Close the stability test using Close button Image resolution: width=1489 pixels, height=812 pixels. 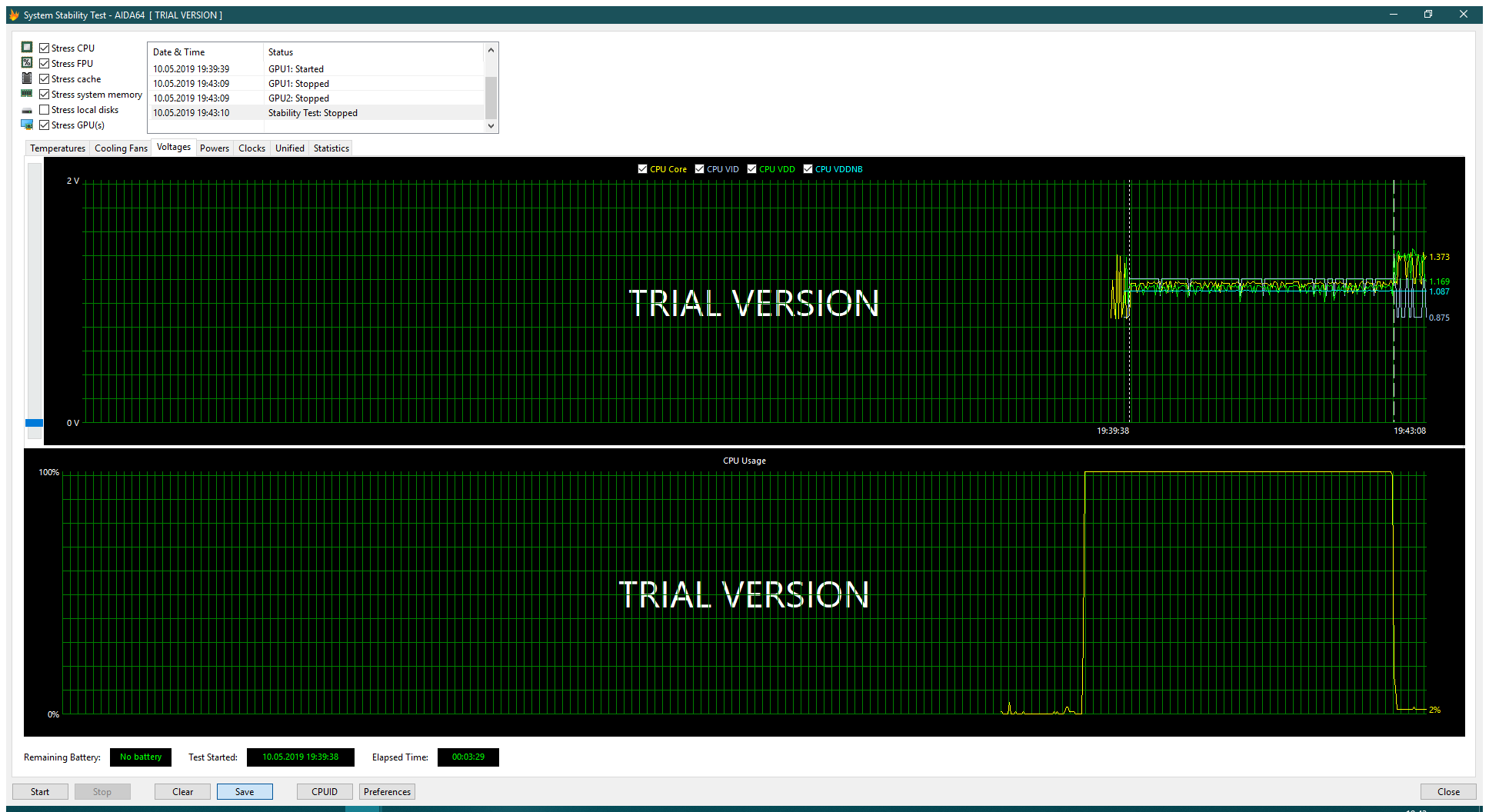pos(1448,792)
